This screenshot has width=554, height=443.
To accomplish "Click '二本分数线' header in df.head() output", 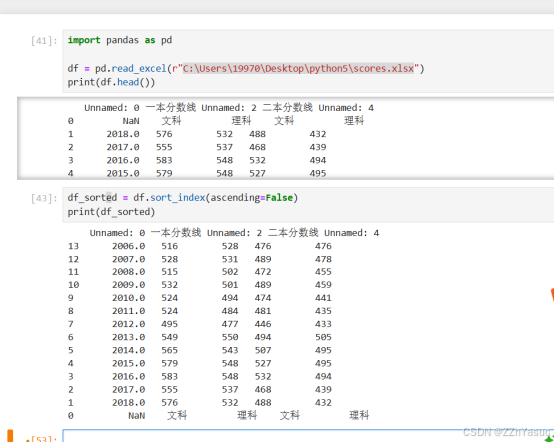I will tap(287, 107).
